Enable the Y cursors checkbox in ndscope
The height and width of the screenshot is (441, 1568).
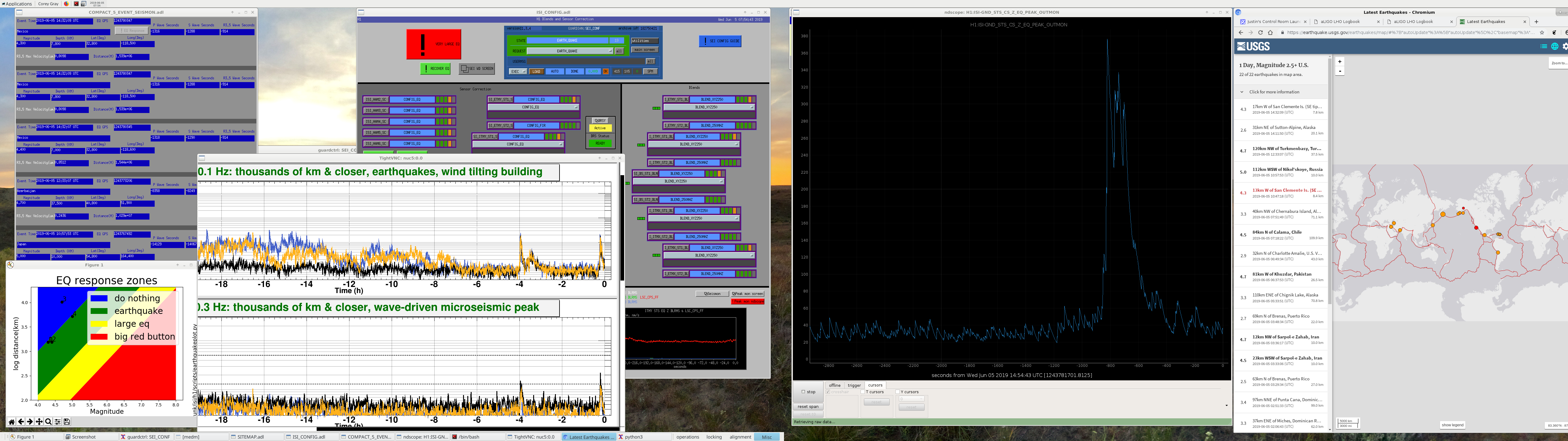coord(898,392)
